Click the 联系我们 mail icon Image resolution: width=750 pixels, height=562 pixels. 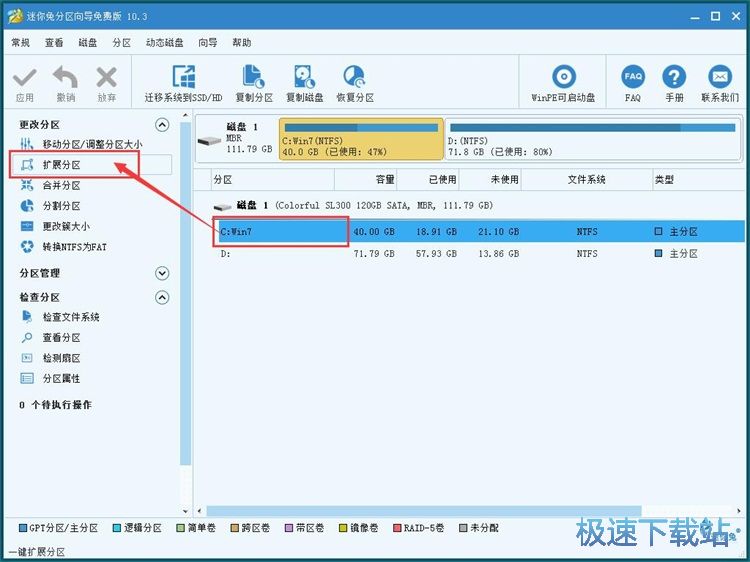[719, 78]
